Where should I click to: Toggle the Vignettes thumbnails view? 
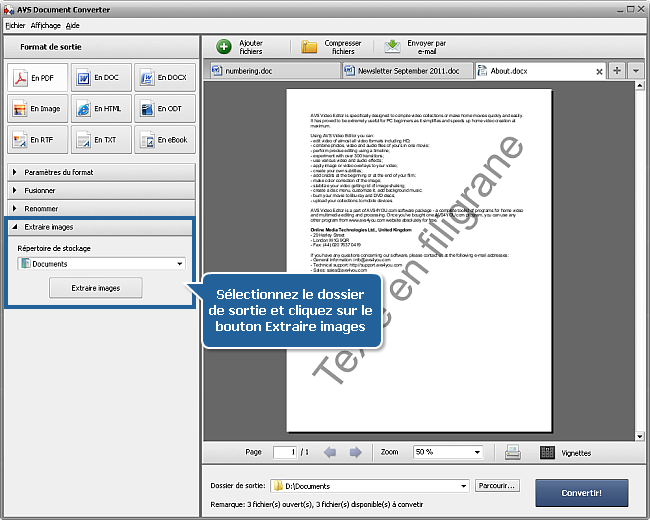click(x=547, y=452)
